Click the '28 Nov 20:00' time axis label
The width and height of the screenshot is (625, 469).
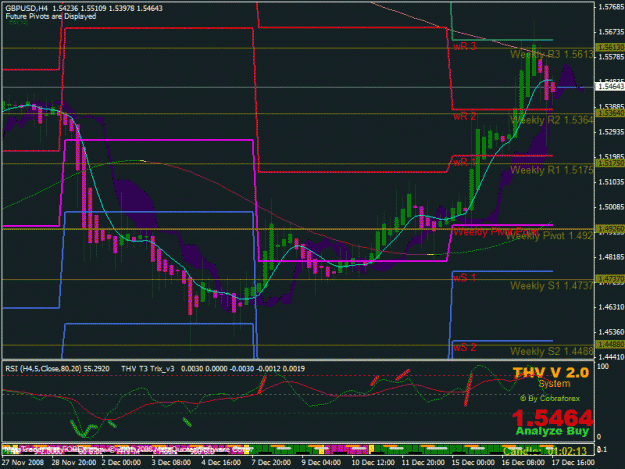tap(74, 463)
